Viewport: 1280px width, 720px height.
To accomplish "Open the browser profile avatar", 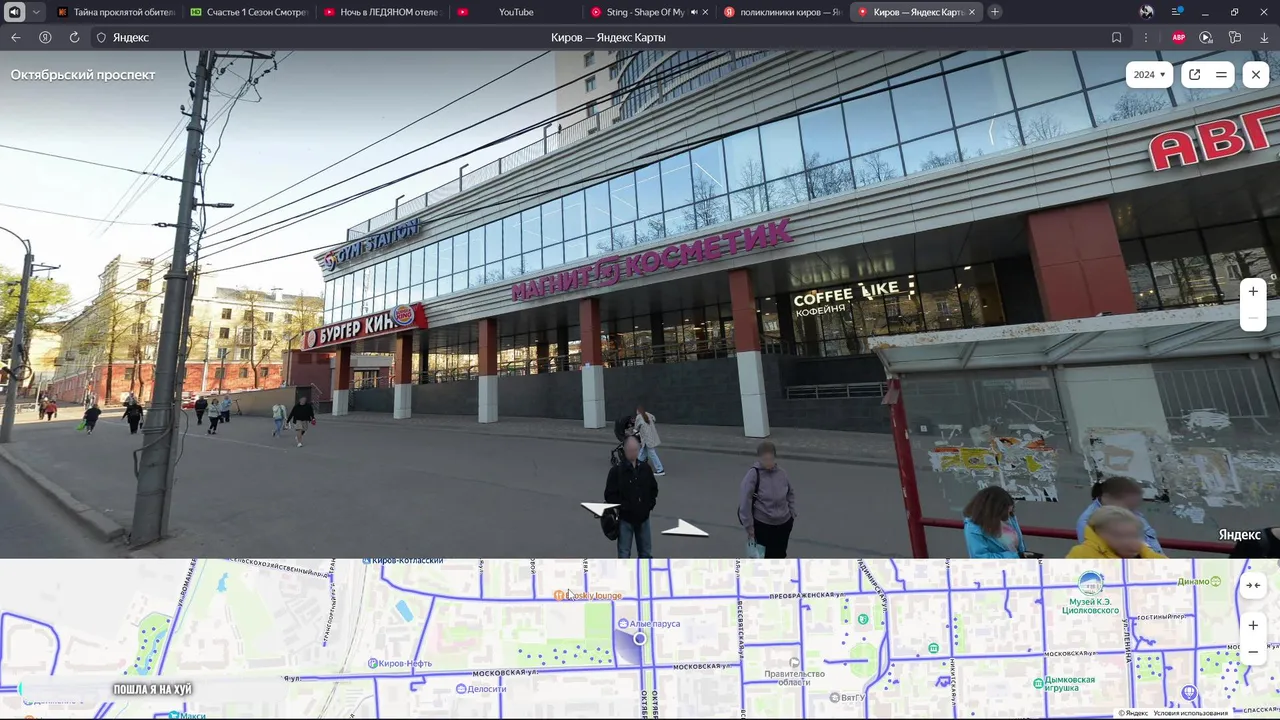I will pos(1146,12).
